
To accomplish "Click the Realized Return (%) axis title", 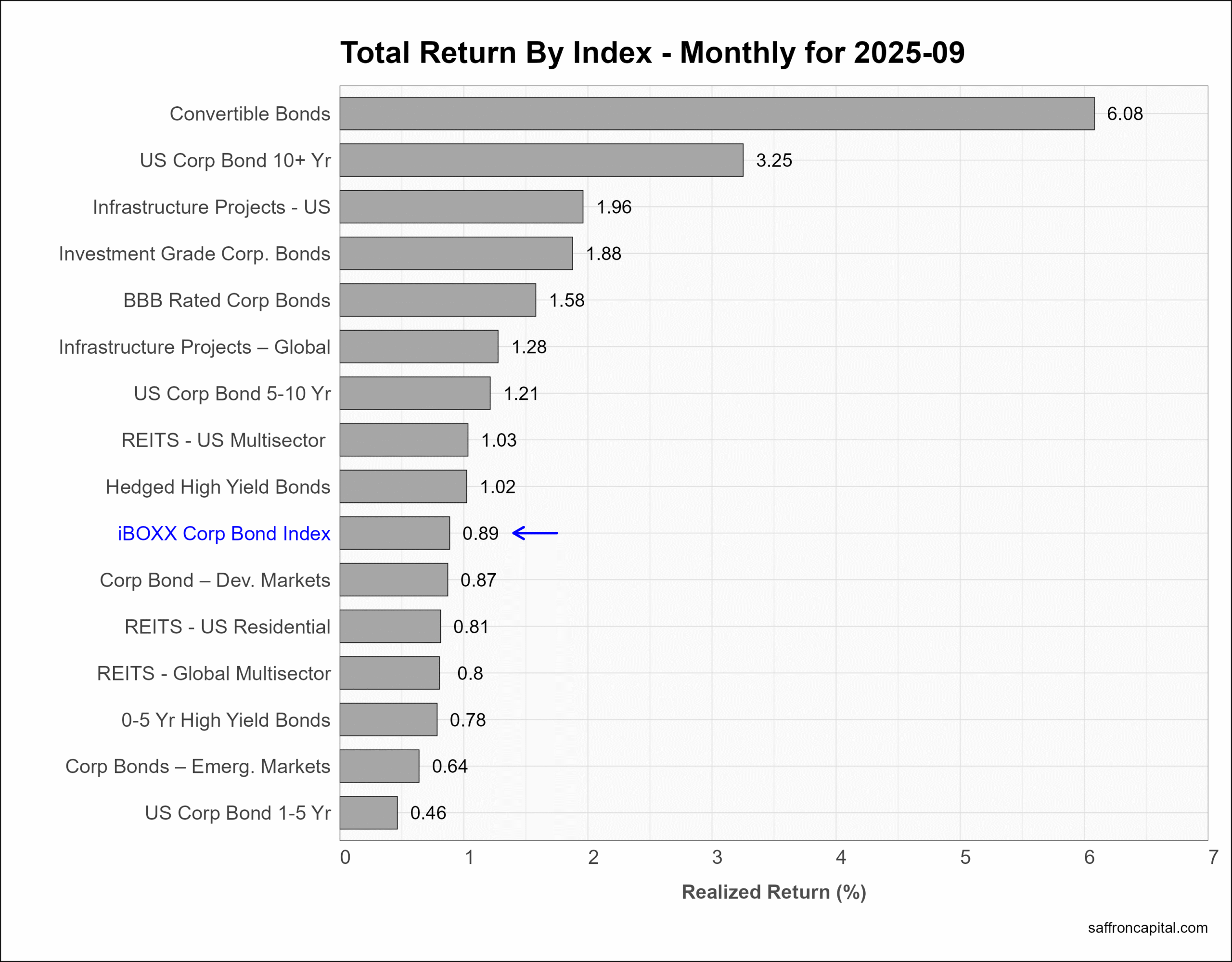I will click(x=773, y=892).
